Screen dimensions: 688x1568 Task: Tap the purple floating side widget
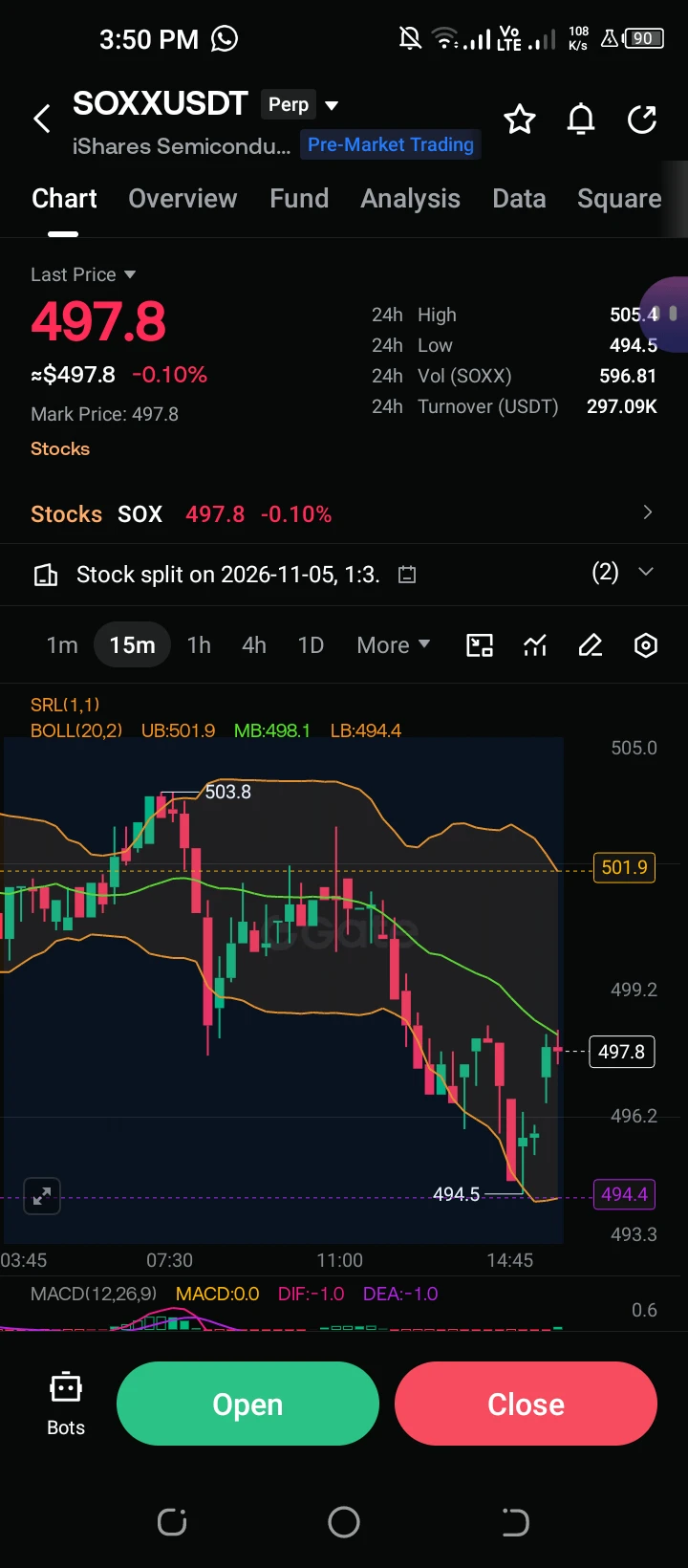(665, 315)
